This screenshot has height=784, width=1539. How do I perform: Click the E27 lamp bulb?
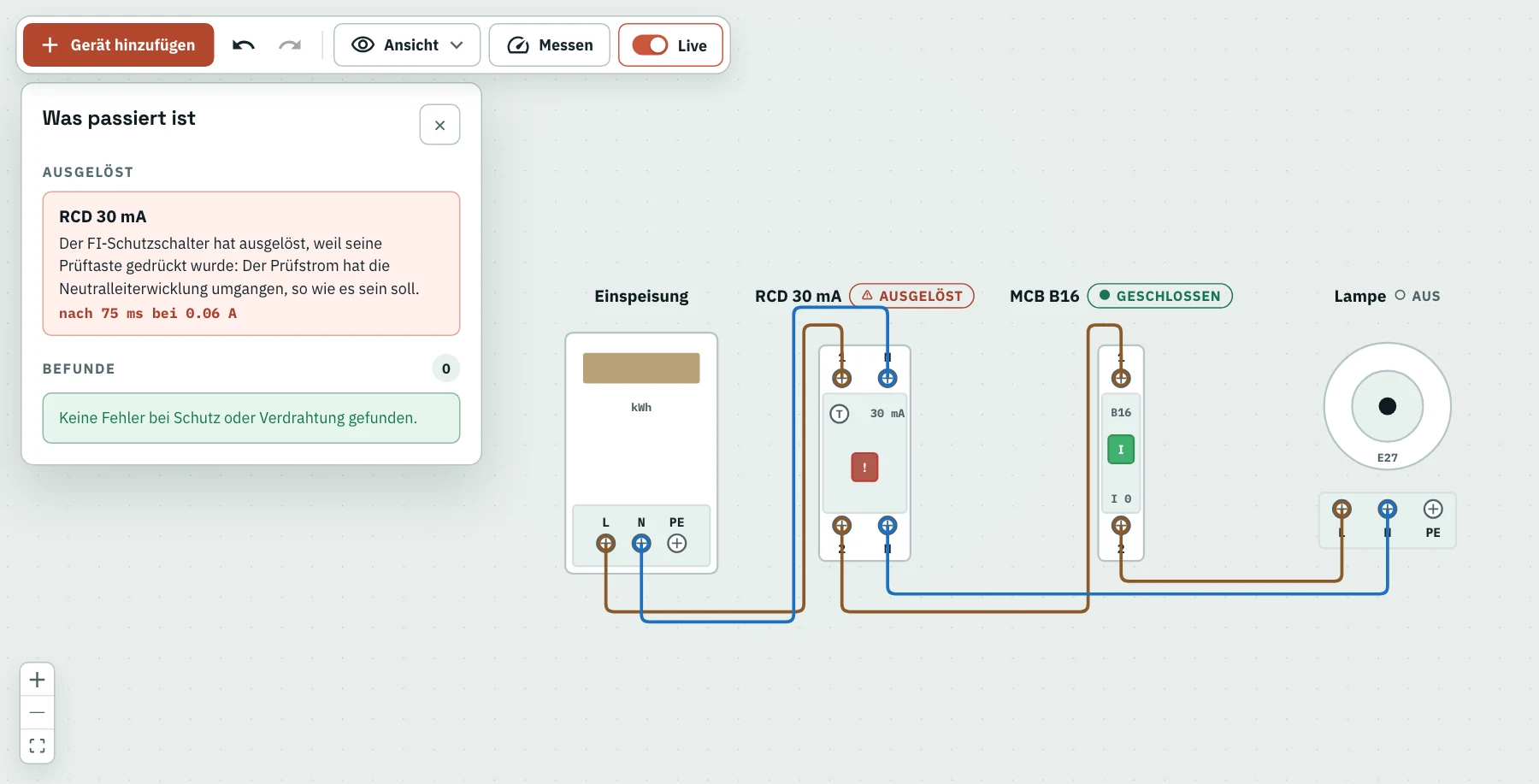(x=1387, y=406)
